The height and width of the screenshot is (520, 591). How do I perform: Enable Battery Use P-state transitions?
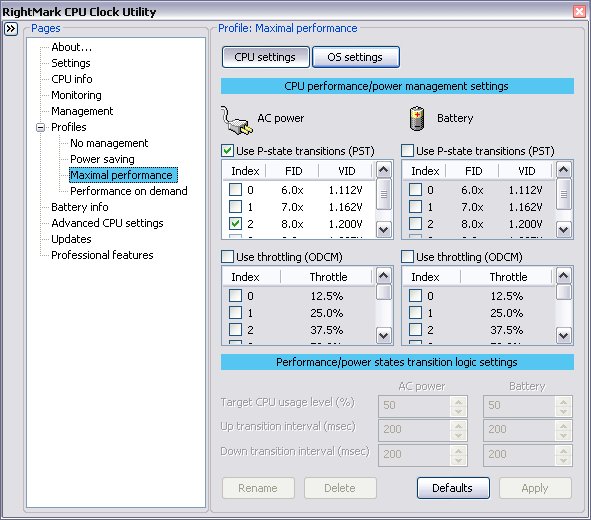pos(407,151)
